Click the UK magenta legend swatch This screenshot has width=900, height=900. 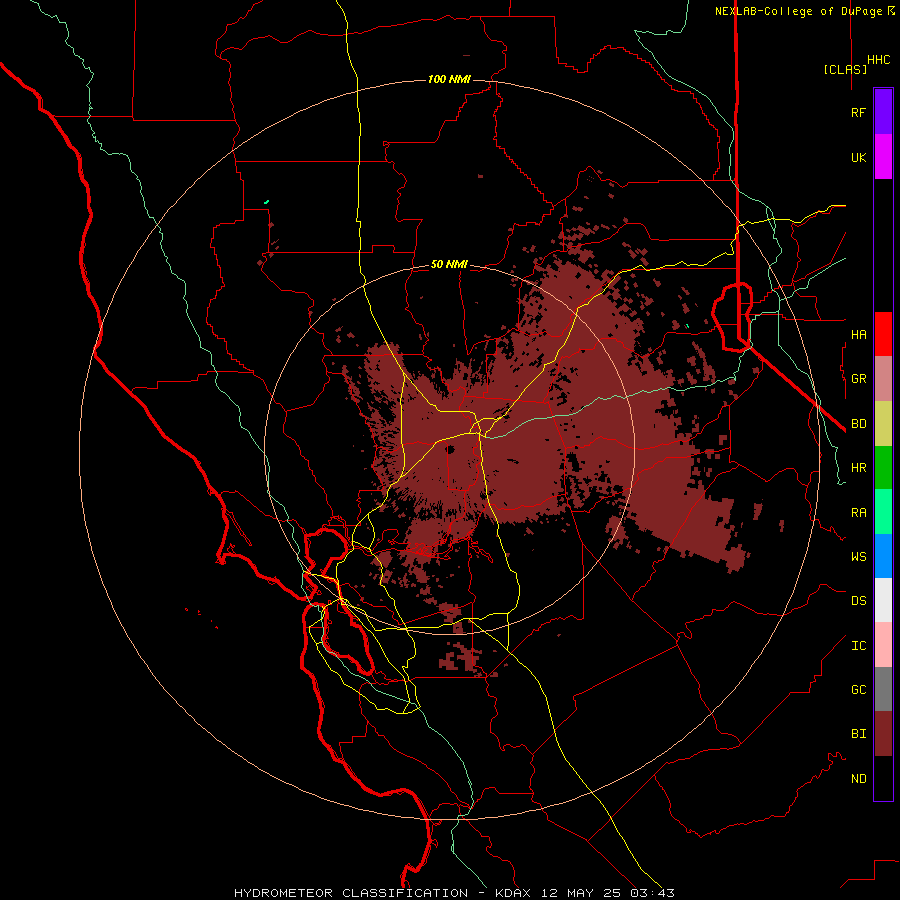pos(883,157)
